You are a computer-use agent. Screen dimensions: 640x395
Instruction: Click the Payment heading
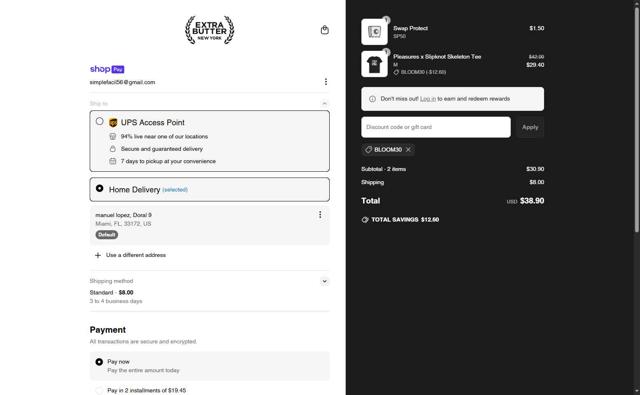[x=108, y=330]
